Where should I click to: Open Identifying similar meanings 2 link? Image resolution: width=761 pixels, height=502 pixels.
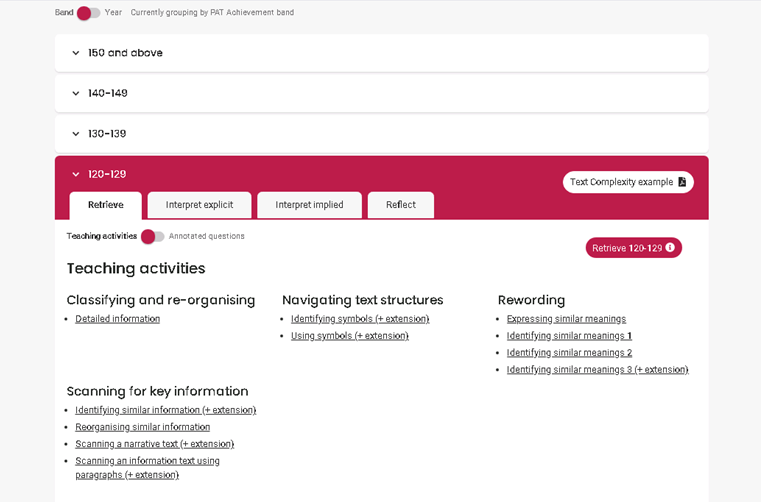coord(569,353)
